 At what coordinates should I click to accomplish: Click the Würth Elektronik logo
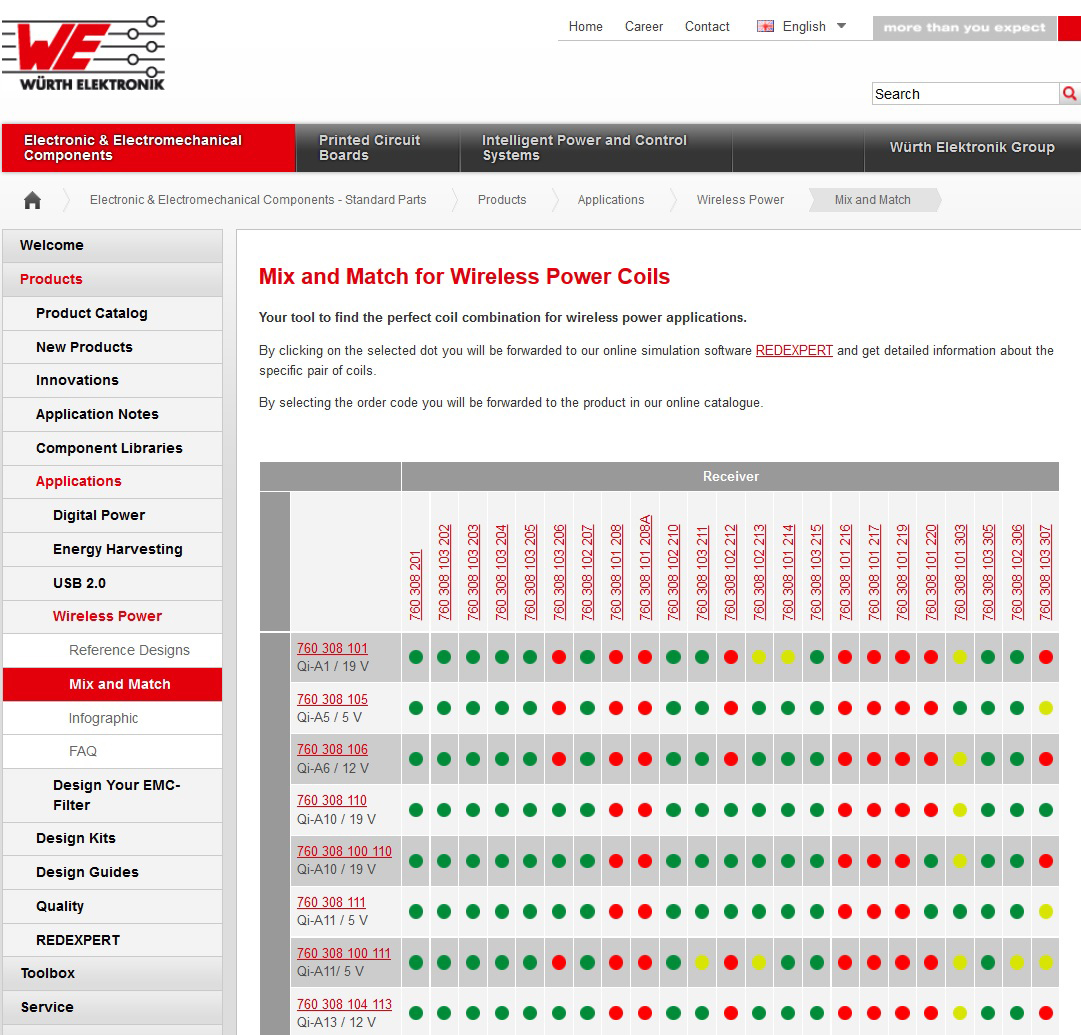tap(83, 54)
